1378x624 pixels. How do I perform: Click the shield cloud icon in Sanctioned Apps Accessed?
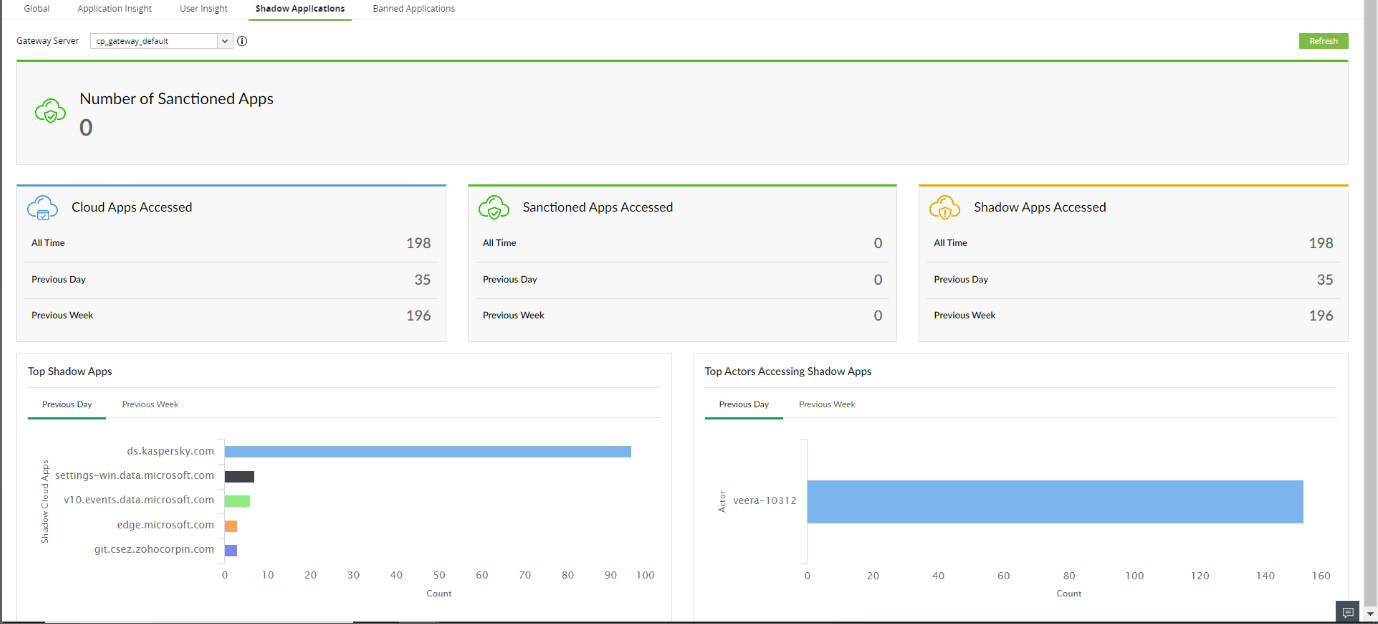[x=494, y=207]
